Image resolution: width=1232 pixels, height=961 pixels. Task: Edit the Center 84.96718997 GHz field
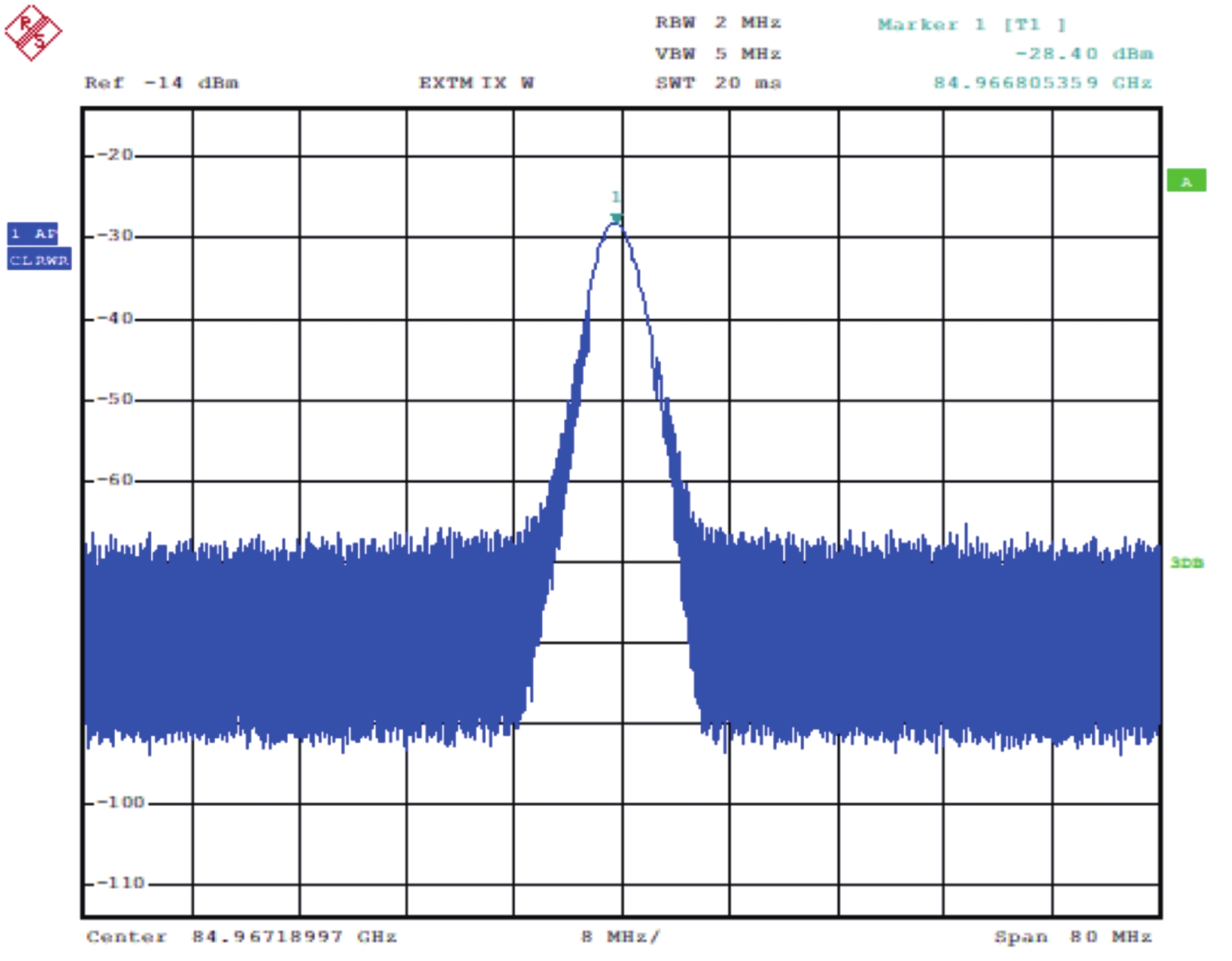(241, 936)
